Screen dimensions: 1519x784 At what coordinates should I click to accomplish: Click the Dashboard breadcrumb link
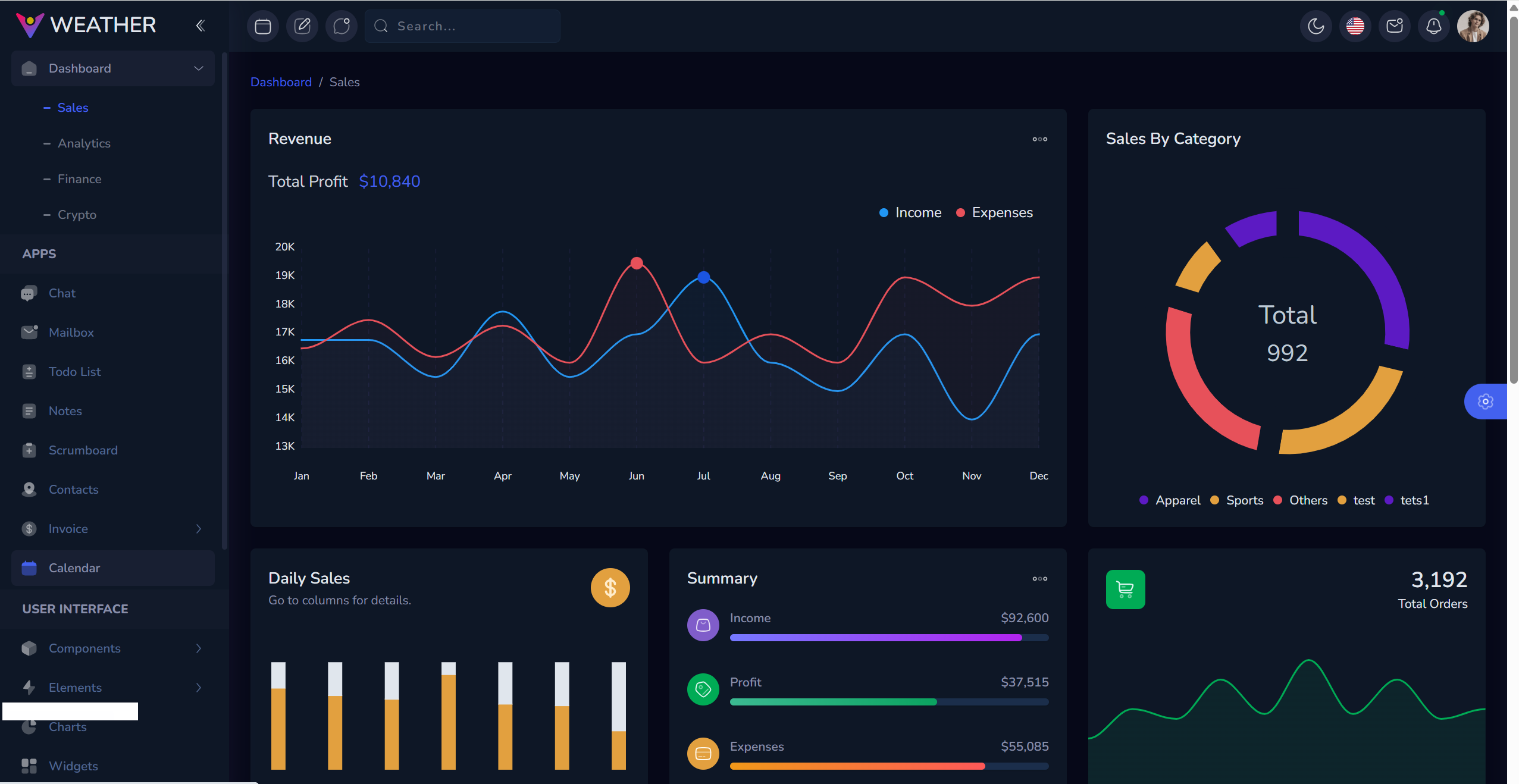coord(281,82)
